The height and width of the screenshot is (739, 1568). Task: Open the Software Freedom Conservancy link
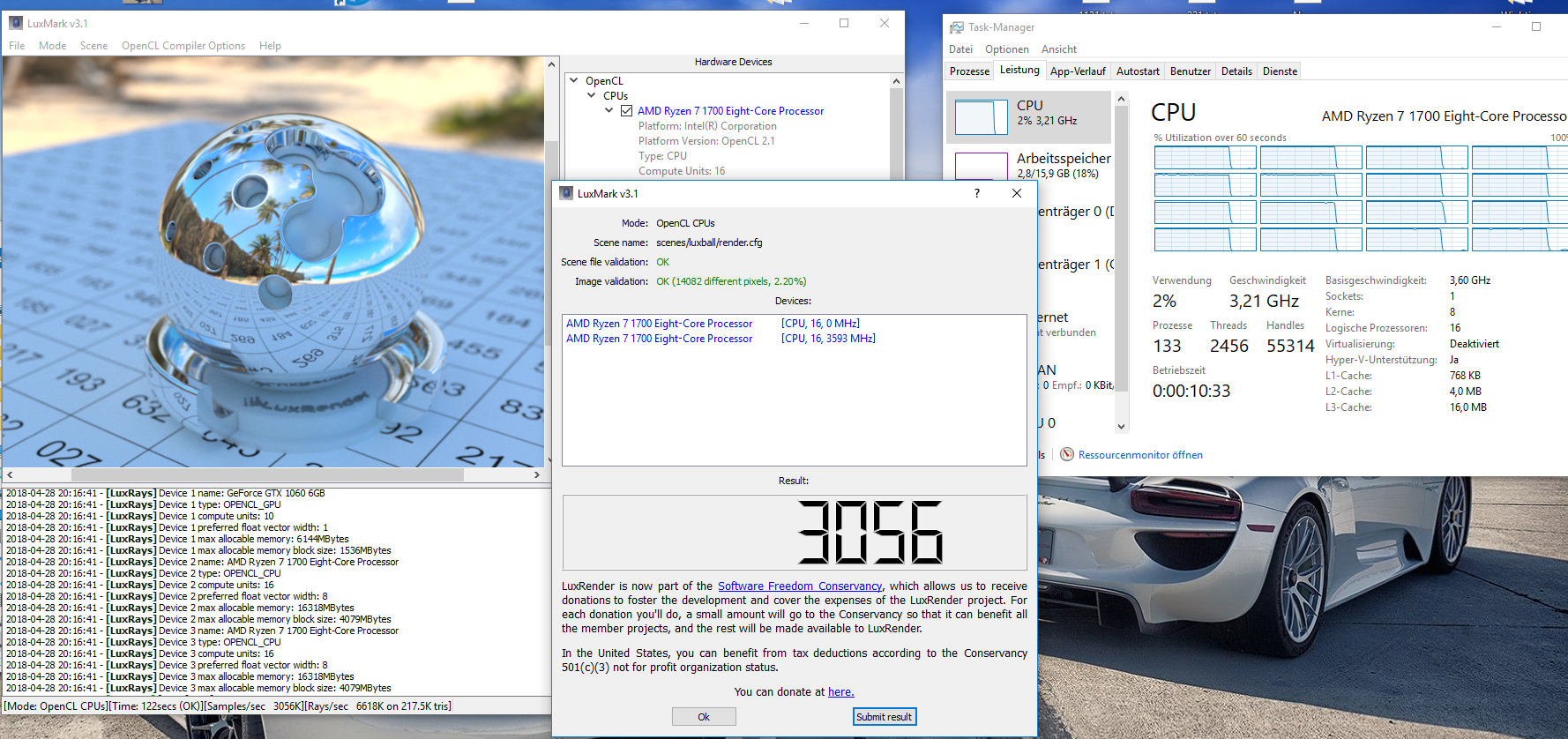tap(800, 586)
